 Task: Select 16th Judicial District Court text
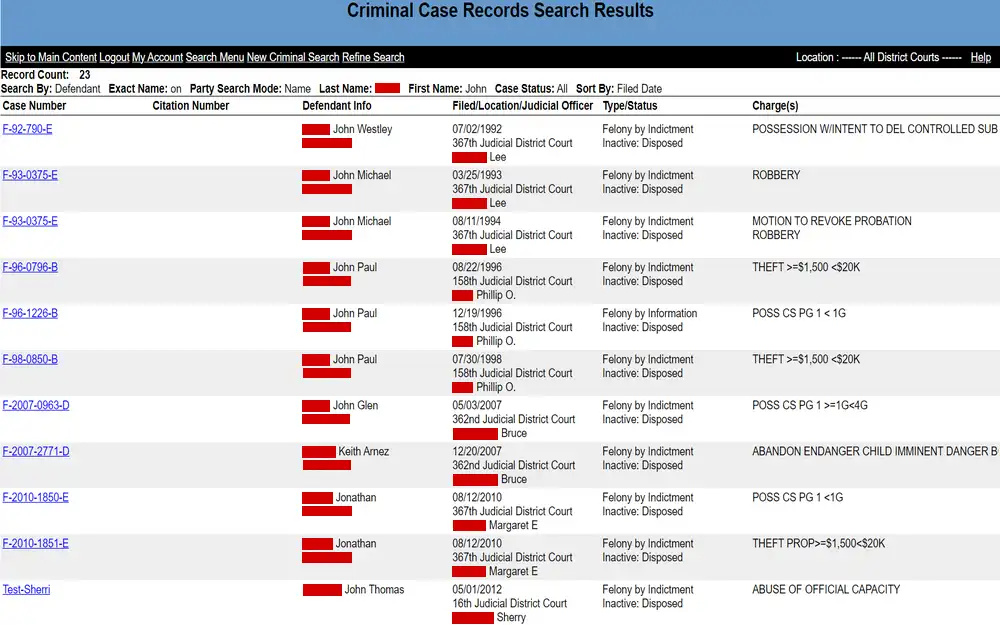tap(510, 603)
